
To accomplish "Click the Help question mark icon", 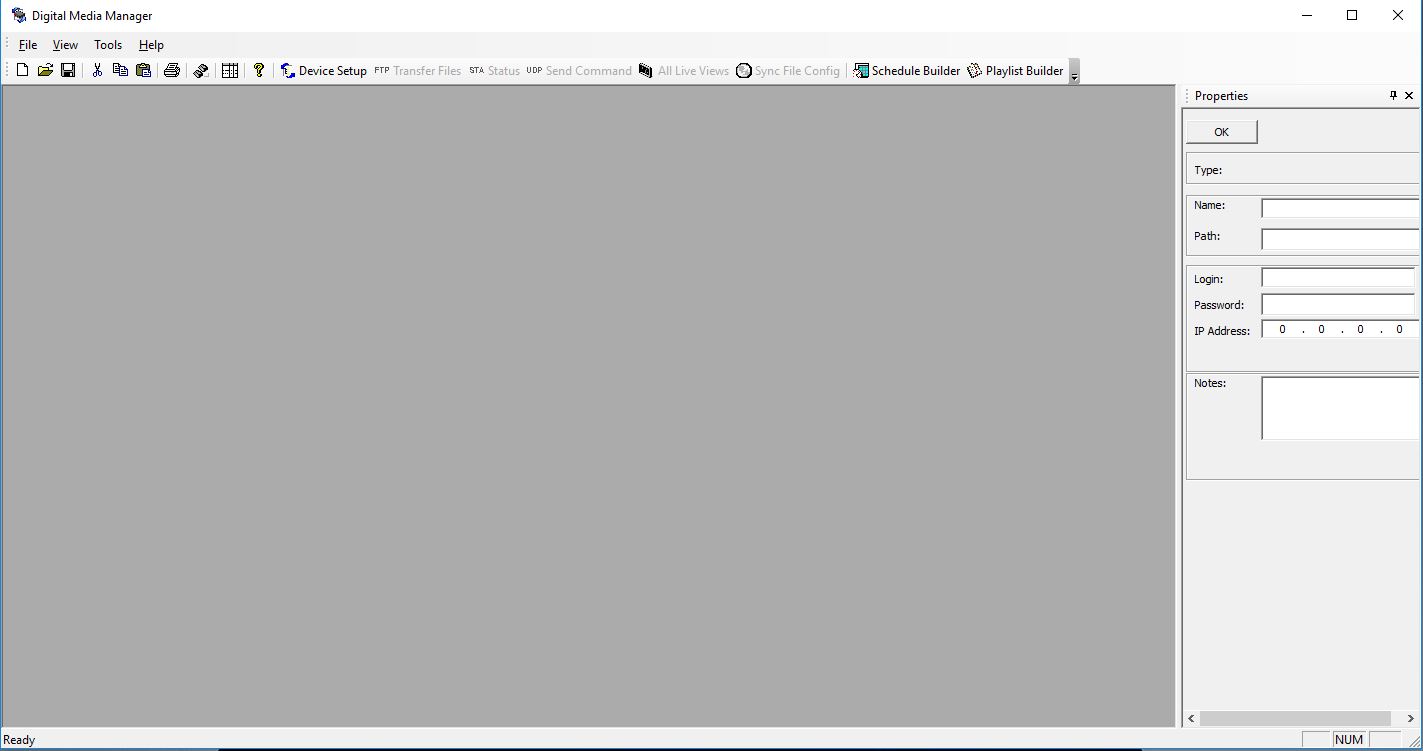I will [259, 70].
